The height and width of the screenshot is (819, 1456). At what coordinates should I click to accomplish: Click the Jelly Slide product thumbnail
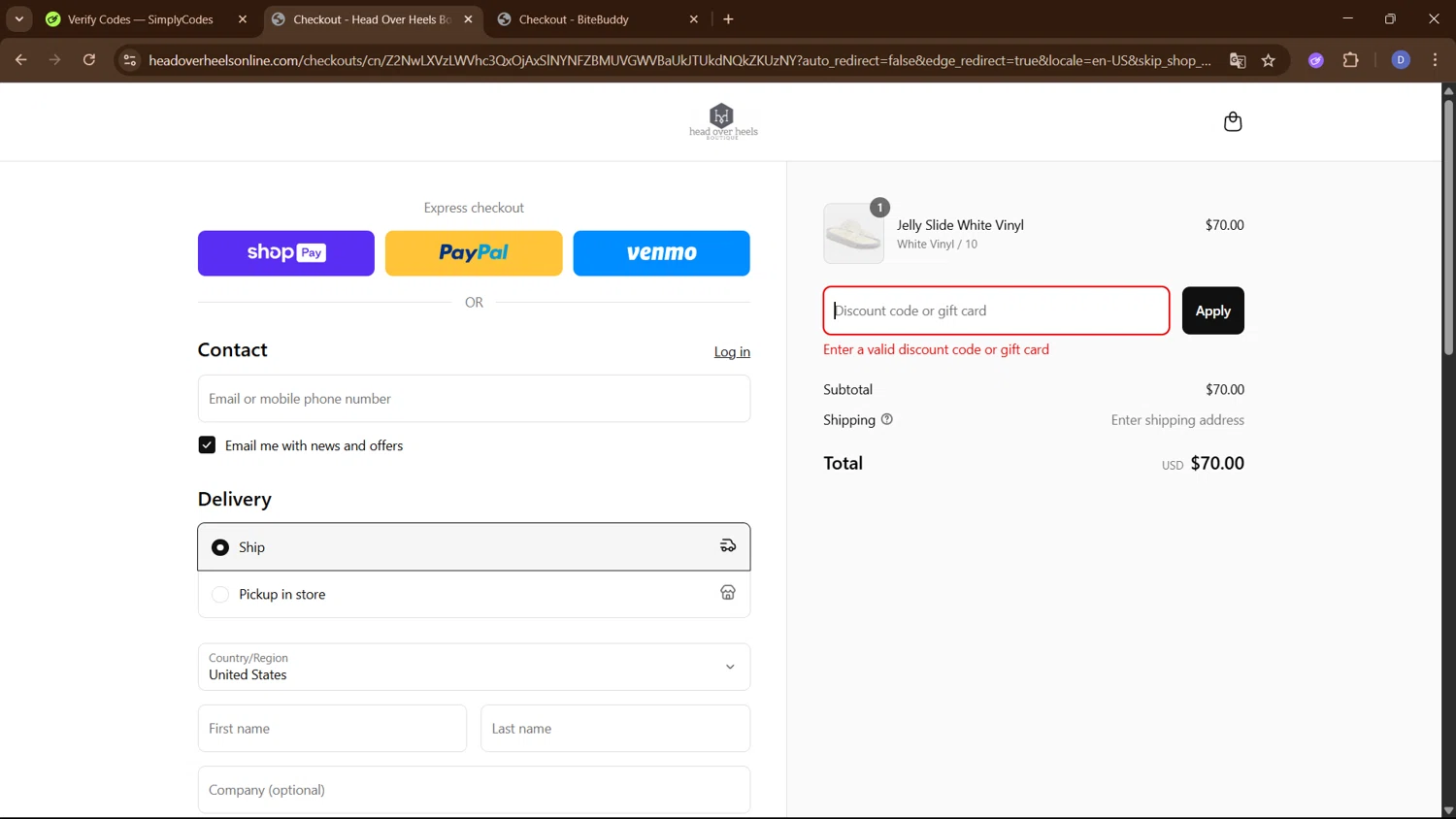click(854, 234)
